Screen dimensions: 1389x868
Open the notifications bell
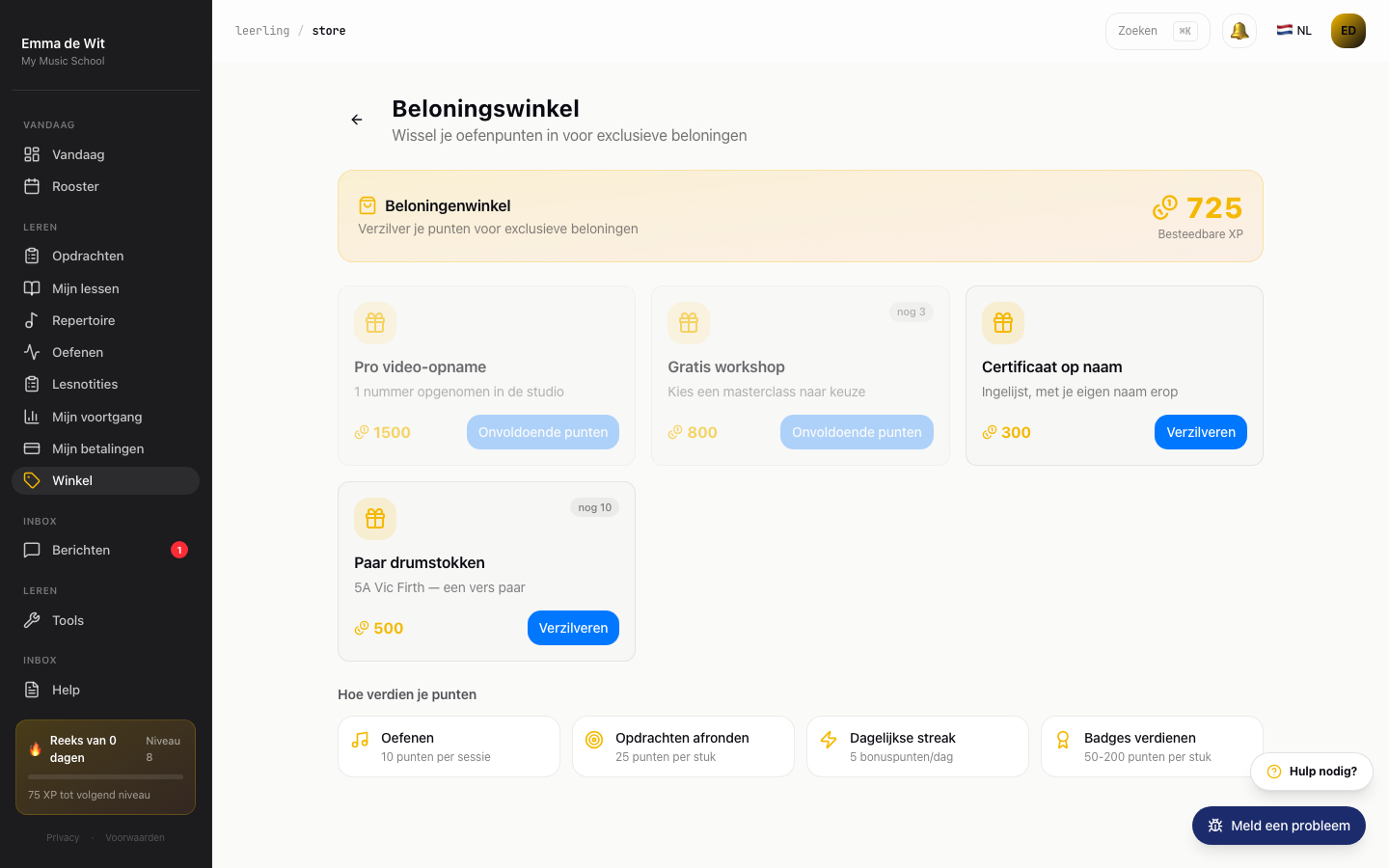coord(1239,31)
